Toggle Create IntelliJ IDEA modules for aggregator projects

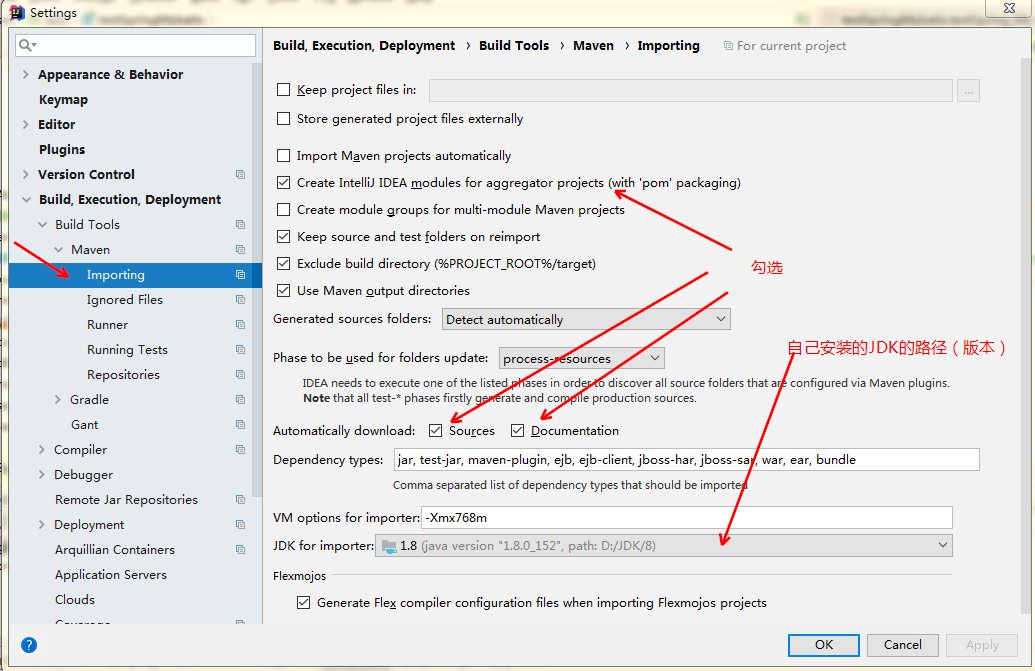[284, 183]
